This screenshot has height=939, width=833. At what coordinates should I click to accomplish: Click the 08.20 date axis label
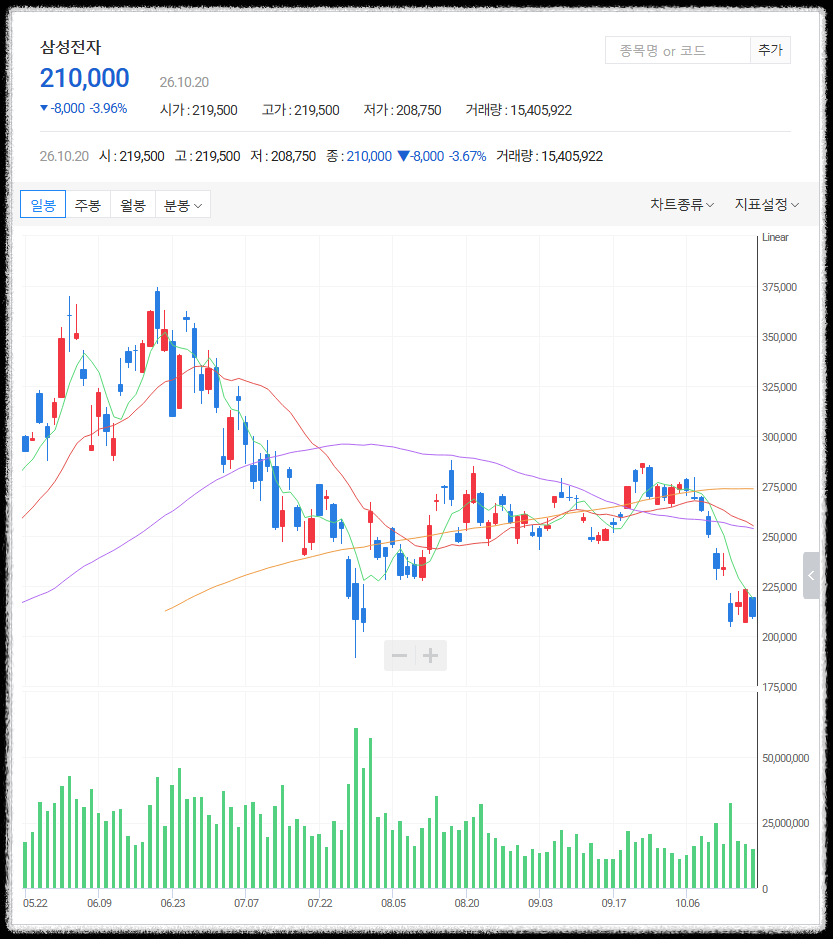467,903
